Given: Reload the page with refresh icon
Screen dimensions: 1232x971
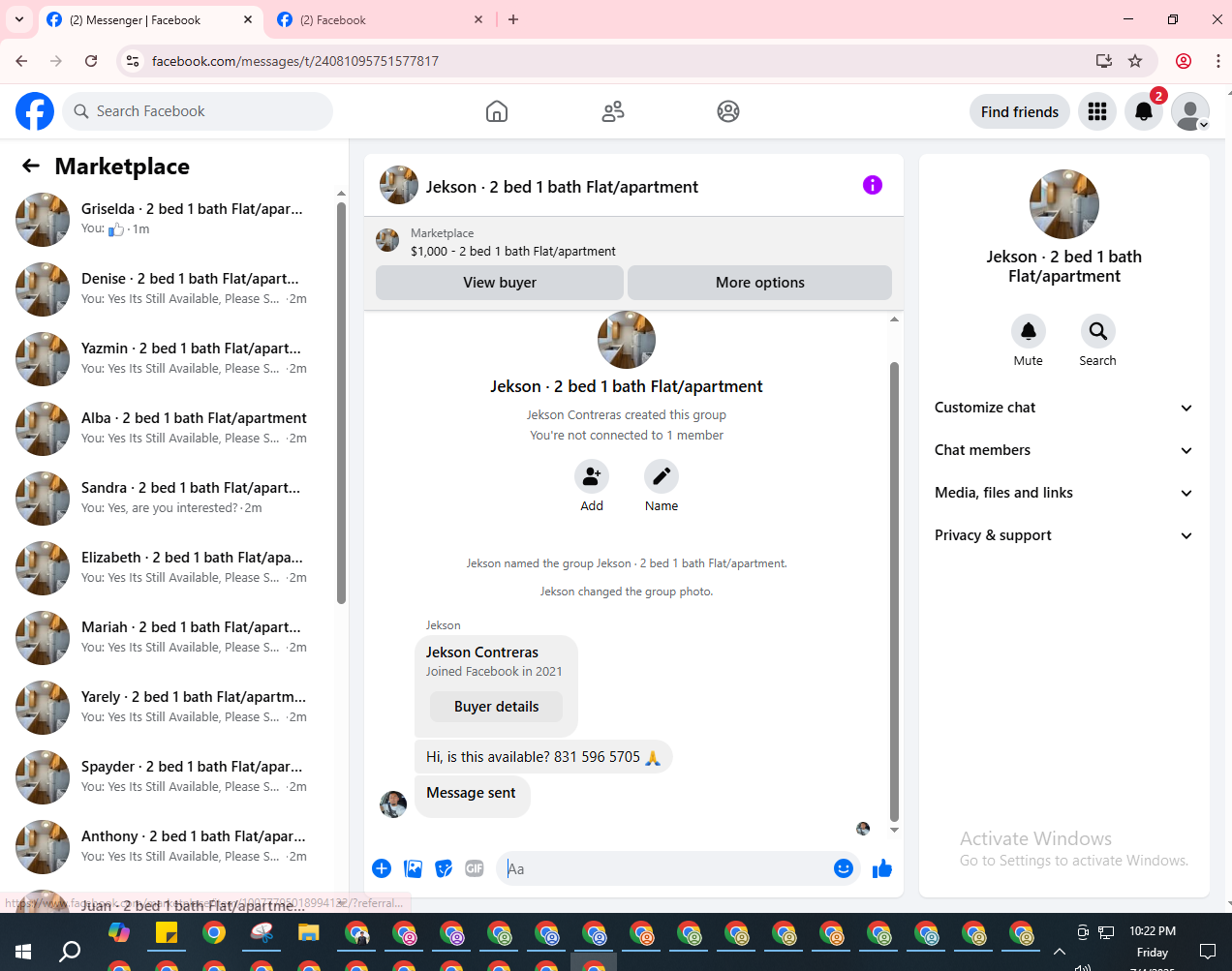Looking at the screenshot, I should point(91,61).
